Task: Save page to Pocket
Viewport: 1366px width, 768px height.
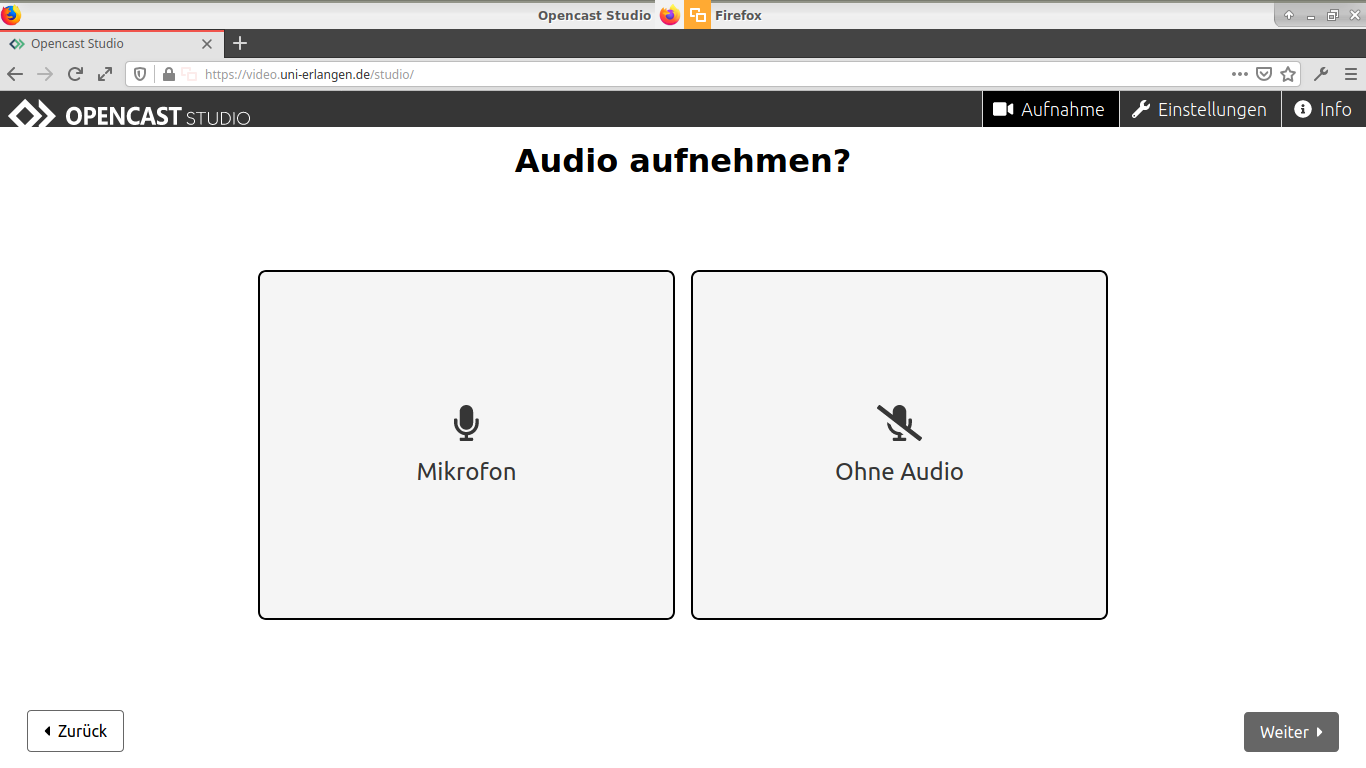Action: pyautogui.click(x=1264, y=74)
